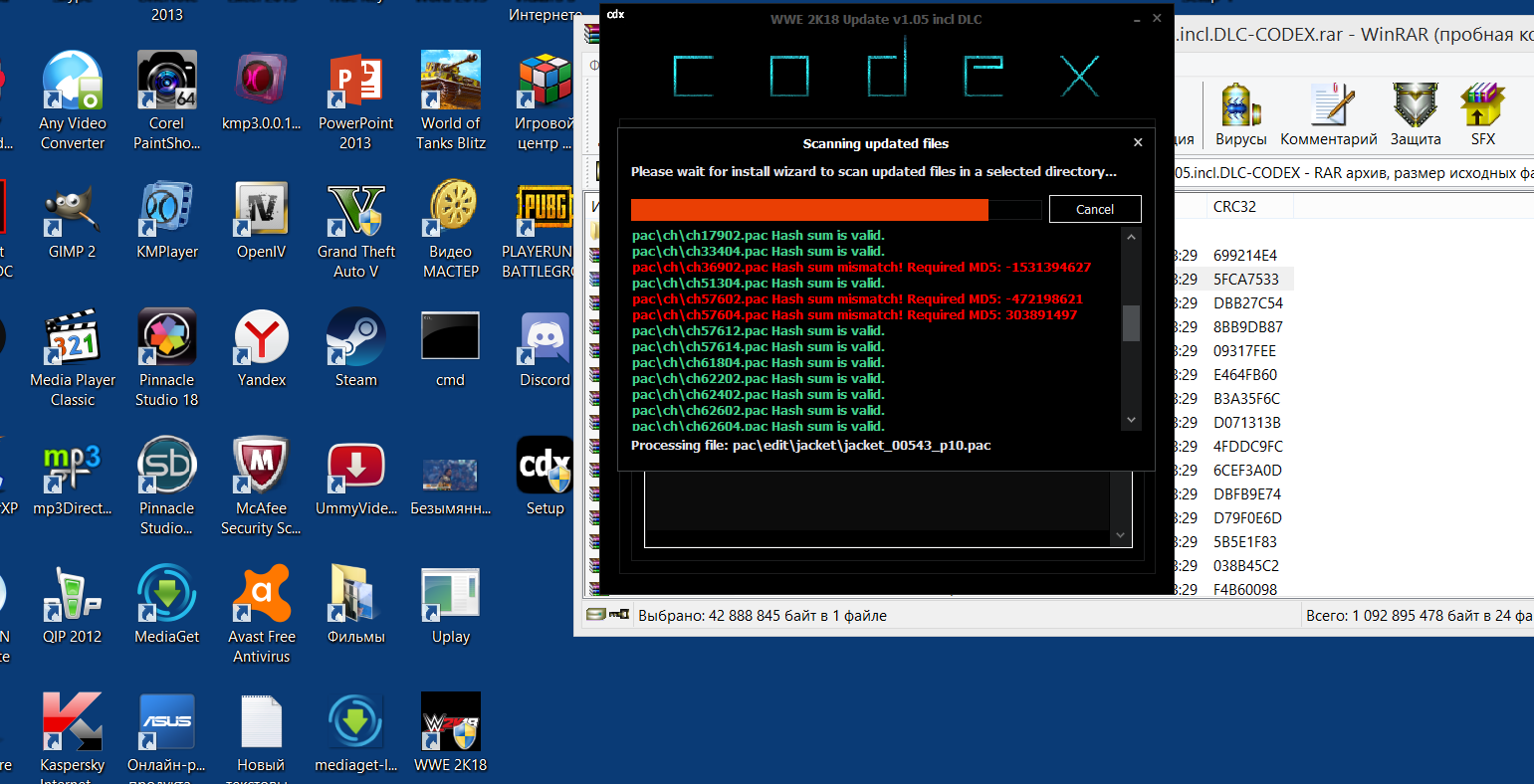Click the CRC32 column header
This screenshot has height=784, width=1534.
coord(1234,207)
